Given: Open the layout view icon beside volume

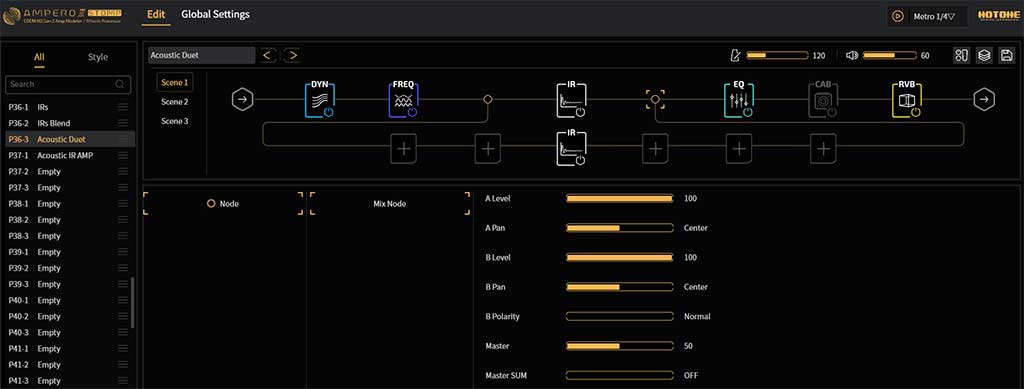Looking at the screenshot, I should click(x=961, y=55).
